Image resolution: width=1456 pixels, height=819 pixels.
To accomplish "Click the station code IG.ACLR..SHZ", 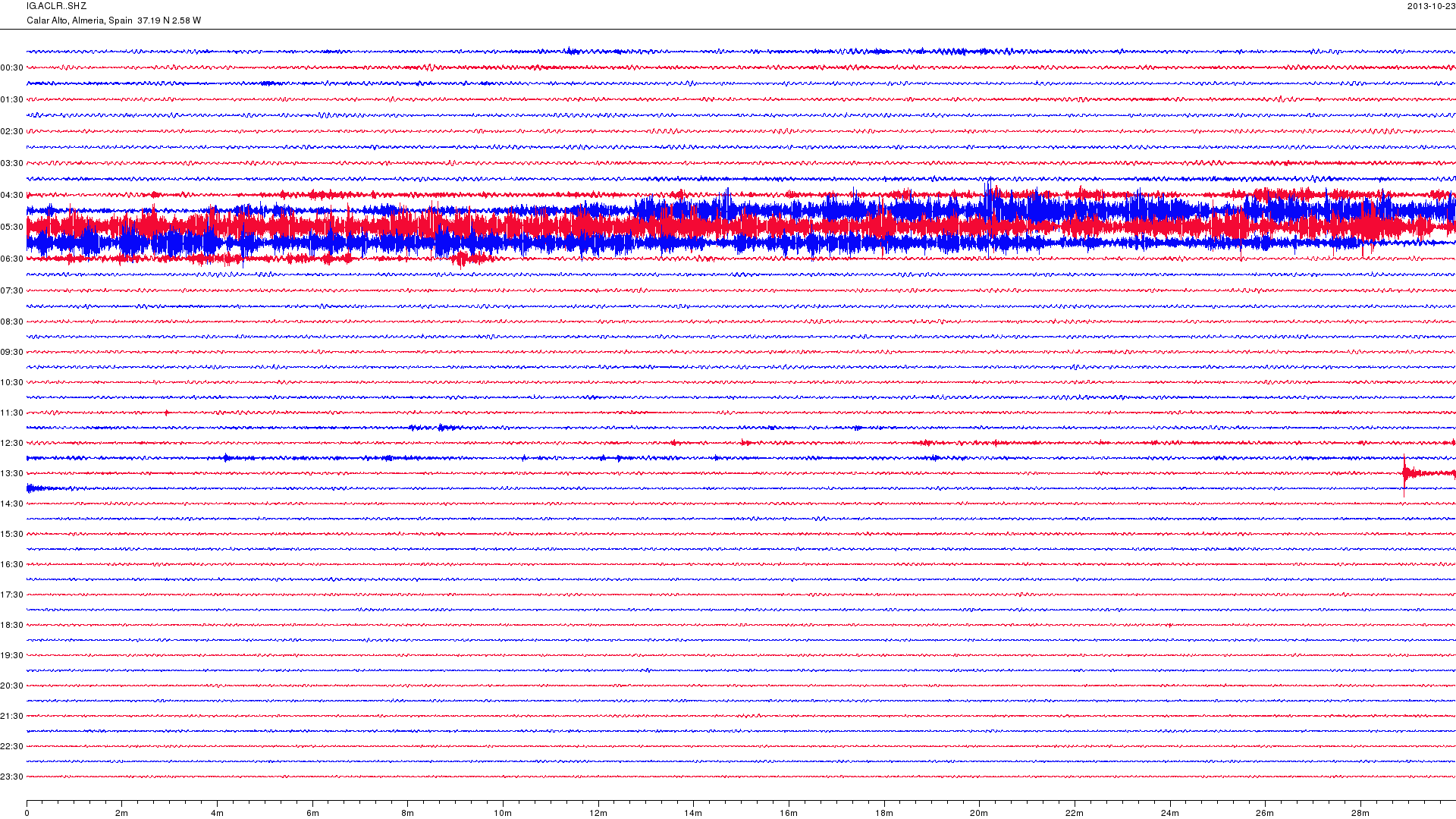I will [56, 6].
